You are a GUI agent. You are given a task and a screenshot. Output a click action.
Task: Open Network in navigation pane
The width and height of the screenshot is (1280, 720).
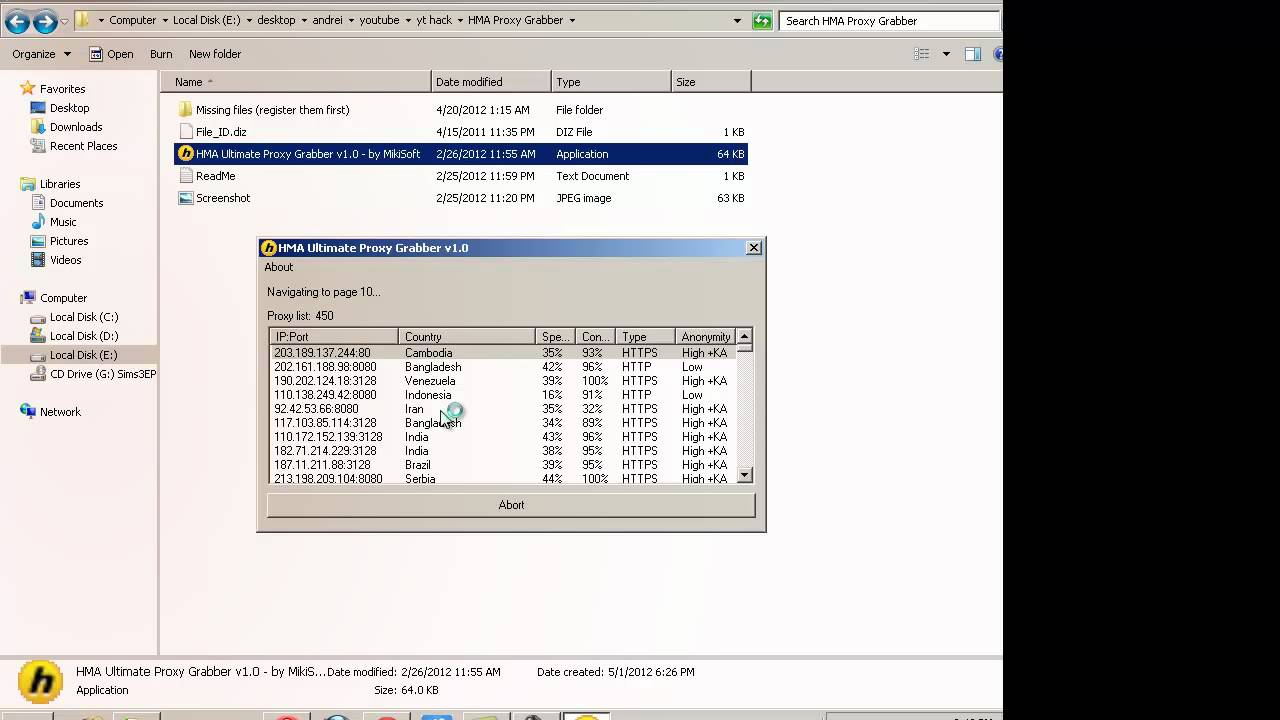tap(60, 412)
